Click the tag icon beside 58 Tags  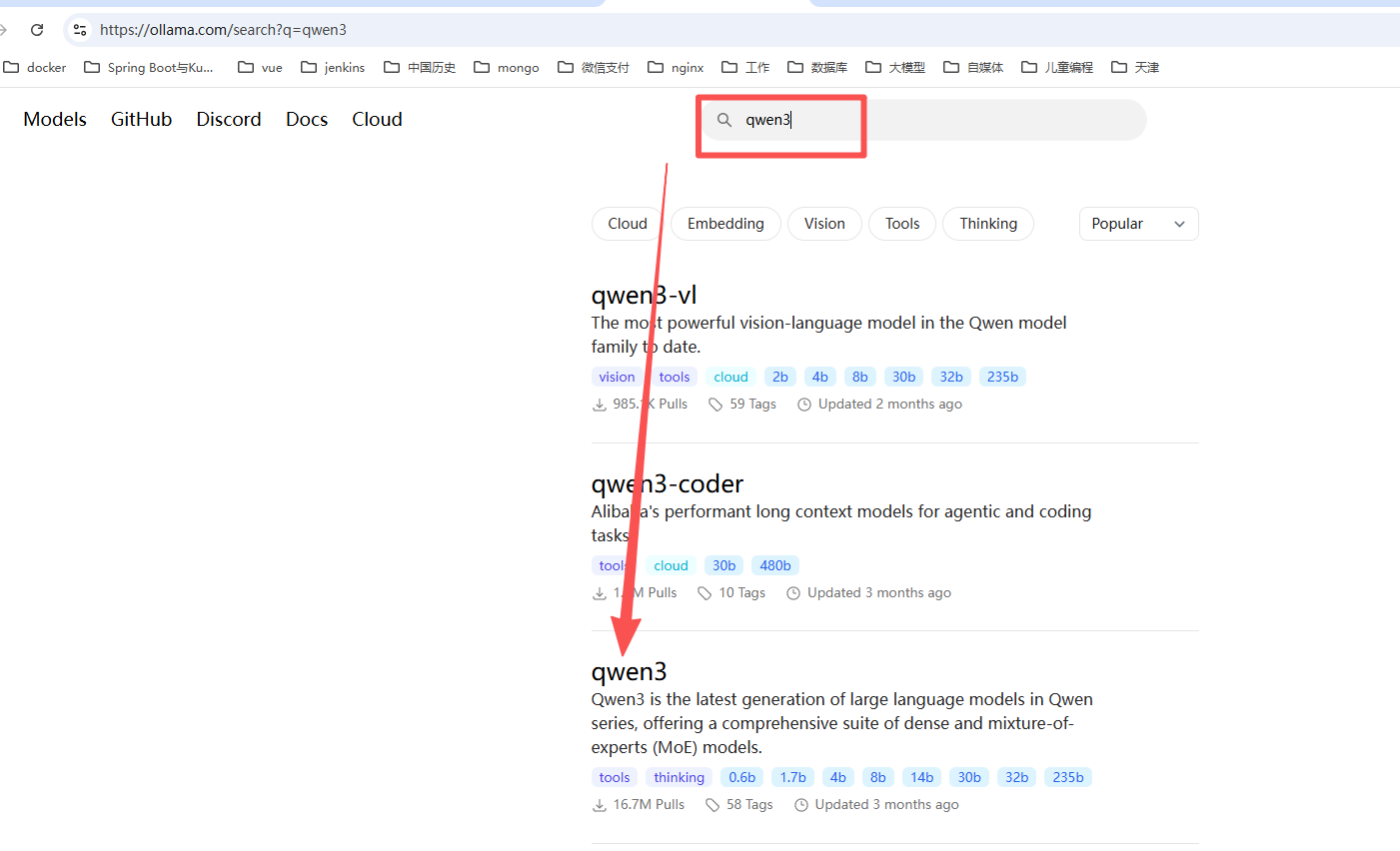(x=712, y=805)
